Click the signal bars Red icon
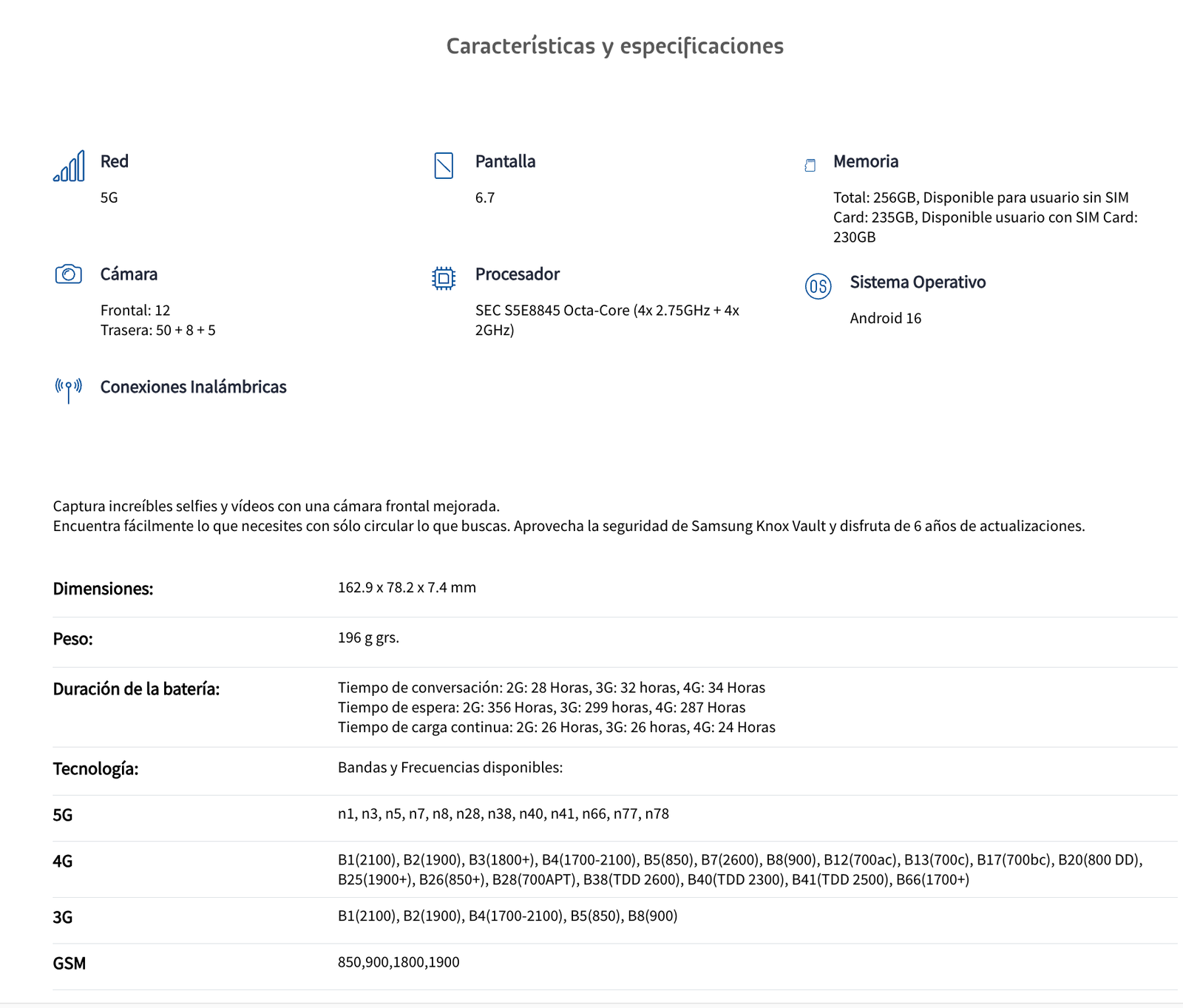The width and height of the screenshot is (1183, 1008). [69, 166]
